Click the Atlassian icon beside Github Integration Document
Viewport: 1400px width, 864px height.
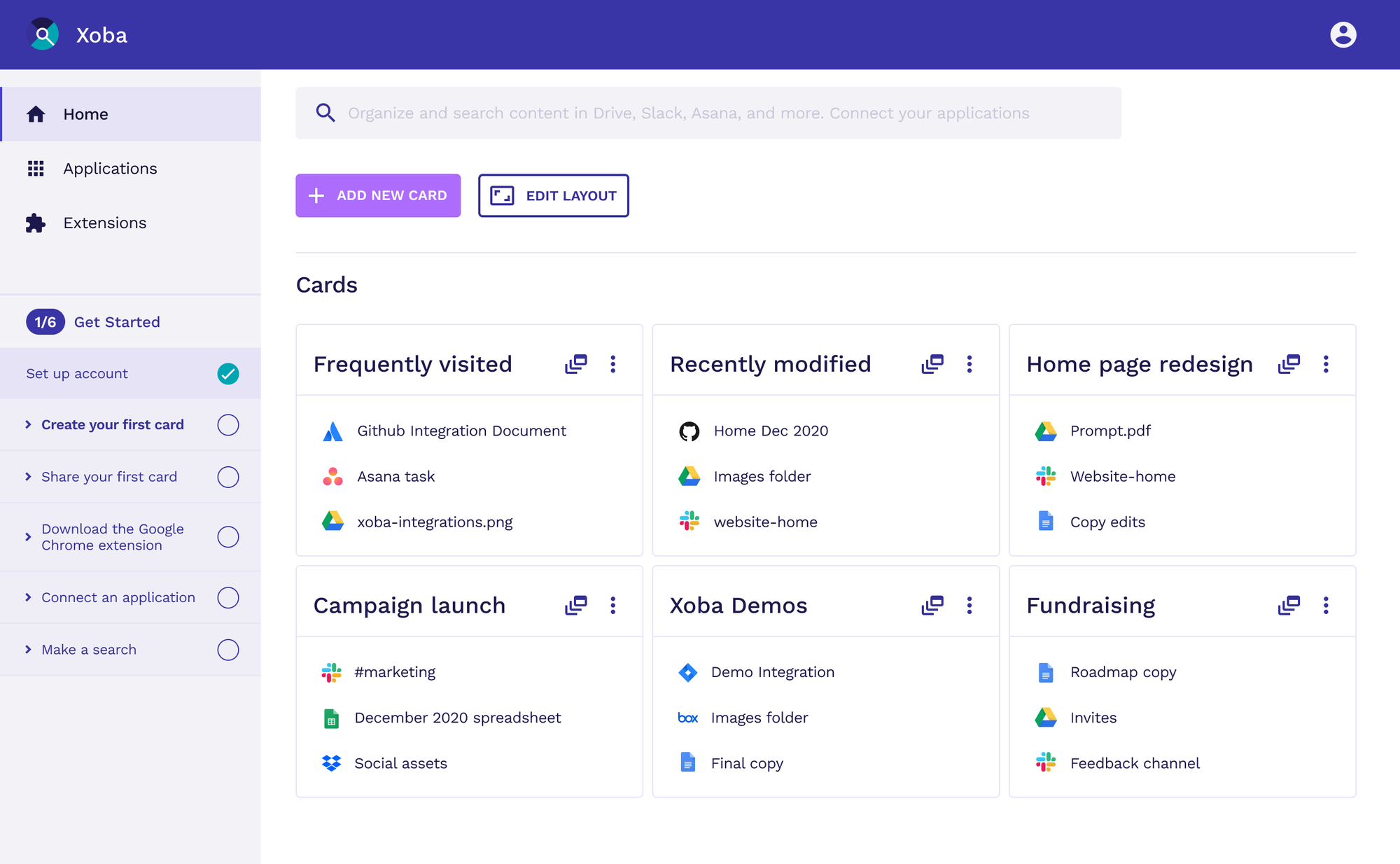coord(332,431)
